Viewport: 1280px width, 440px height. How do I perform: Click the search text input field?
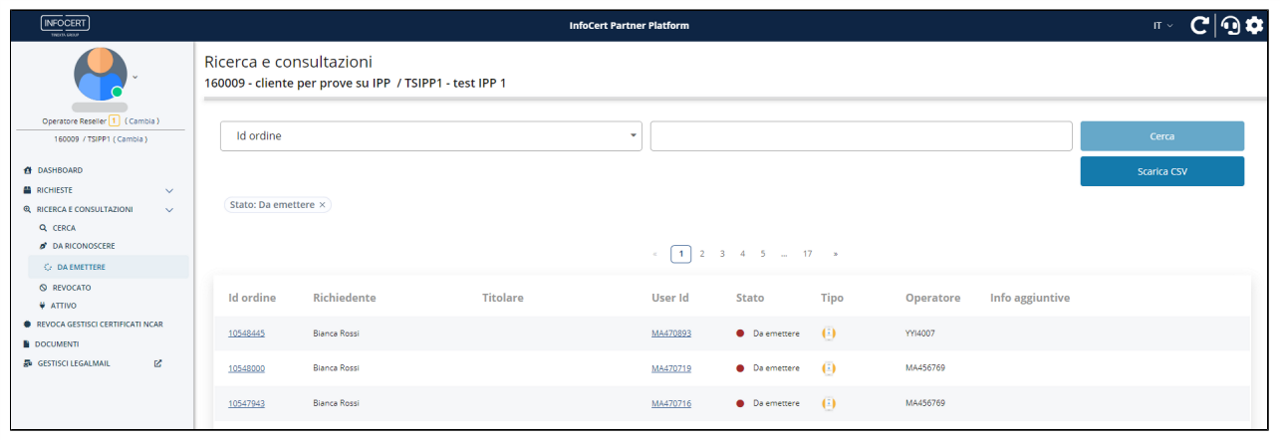click(861, 136)
